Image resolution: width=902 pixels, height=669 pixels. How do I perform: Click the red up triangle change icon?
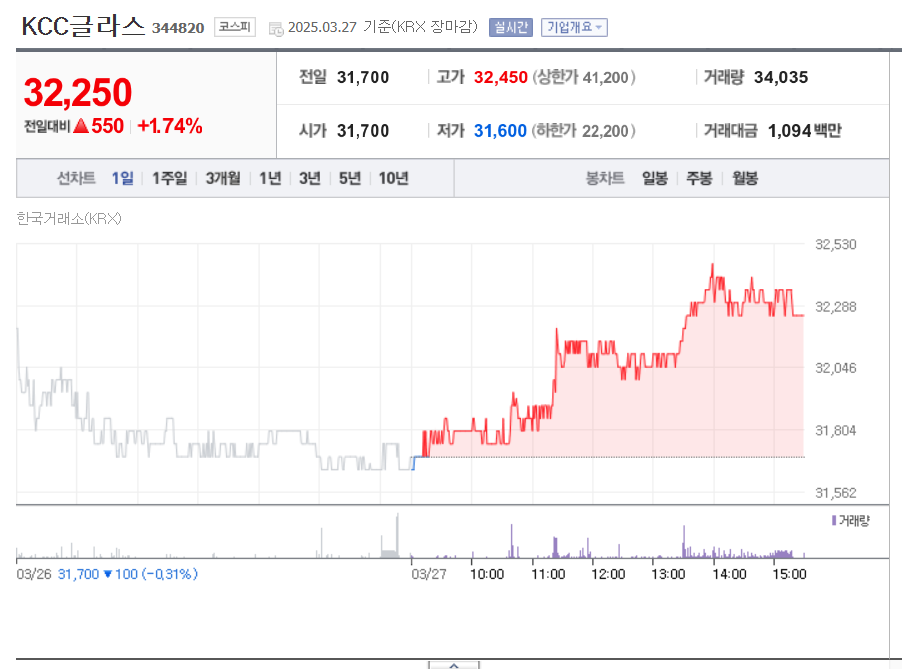pos(81,125)
